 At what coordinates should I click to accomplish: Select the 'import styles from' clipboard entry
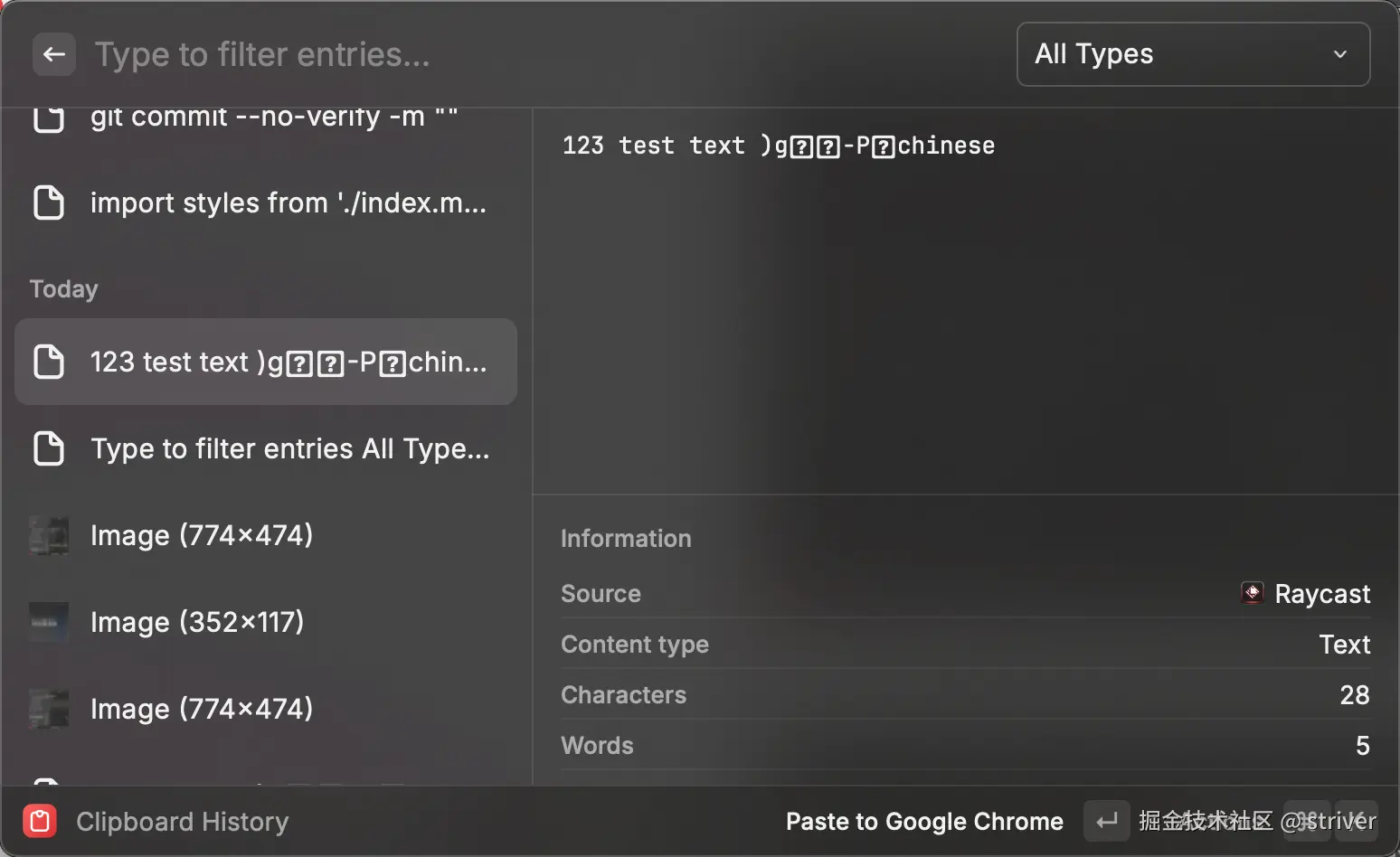tap(266, 202)
